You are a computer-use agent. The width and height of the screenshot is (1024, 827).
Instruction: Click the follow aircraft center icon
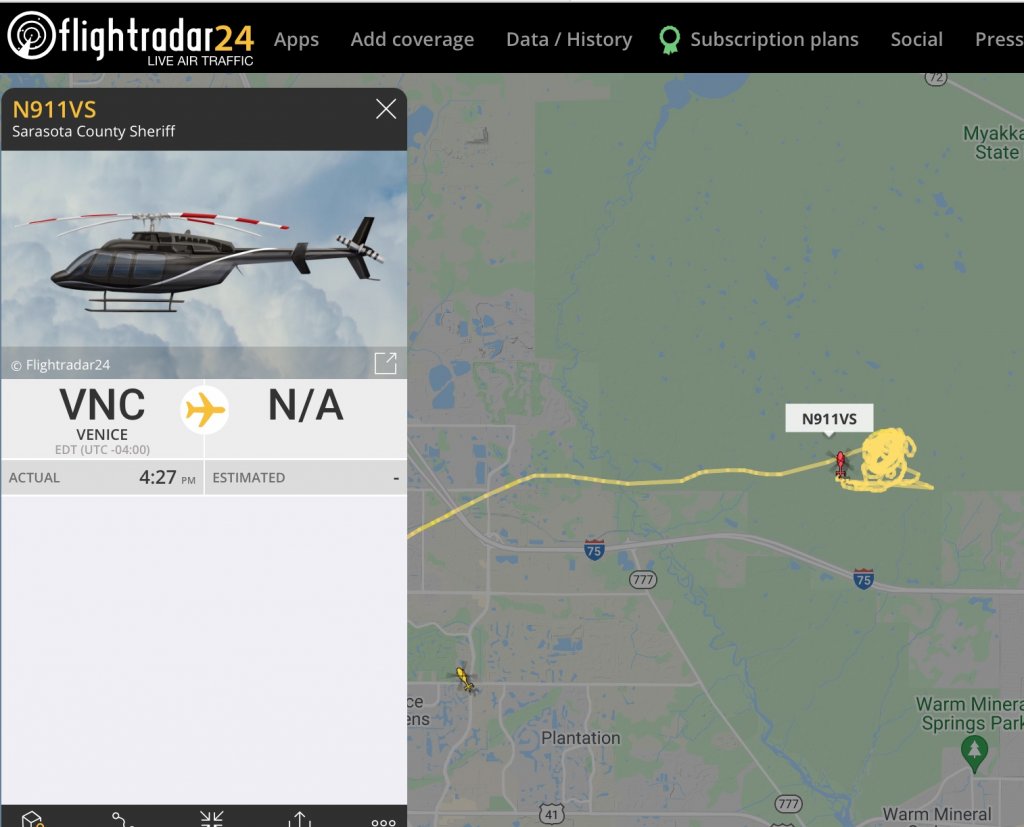tap(212, 819)
